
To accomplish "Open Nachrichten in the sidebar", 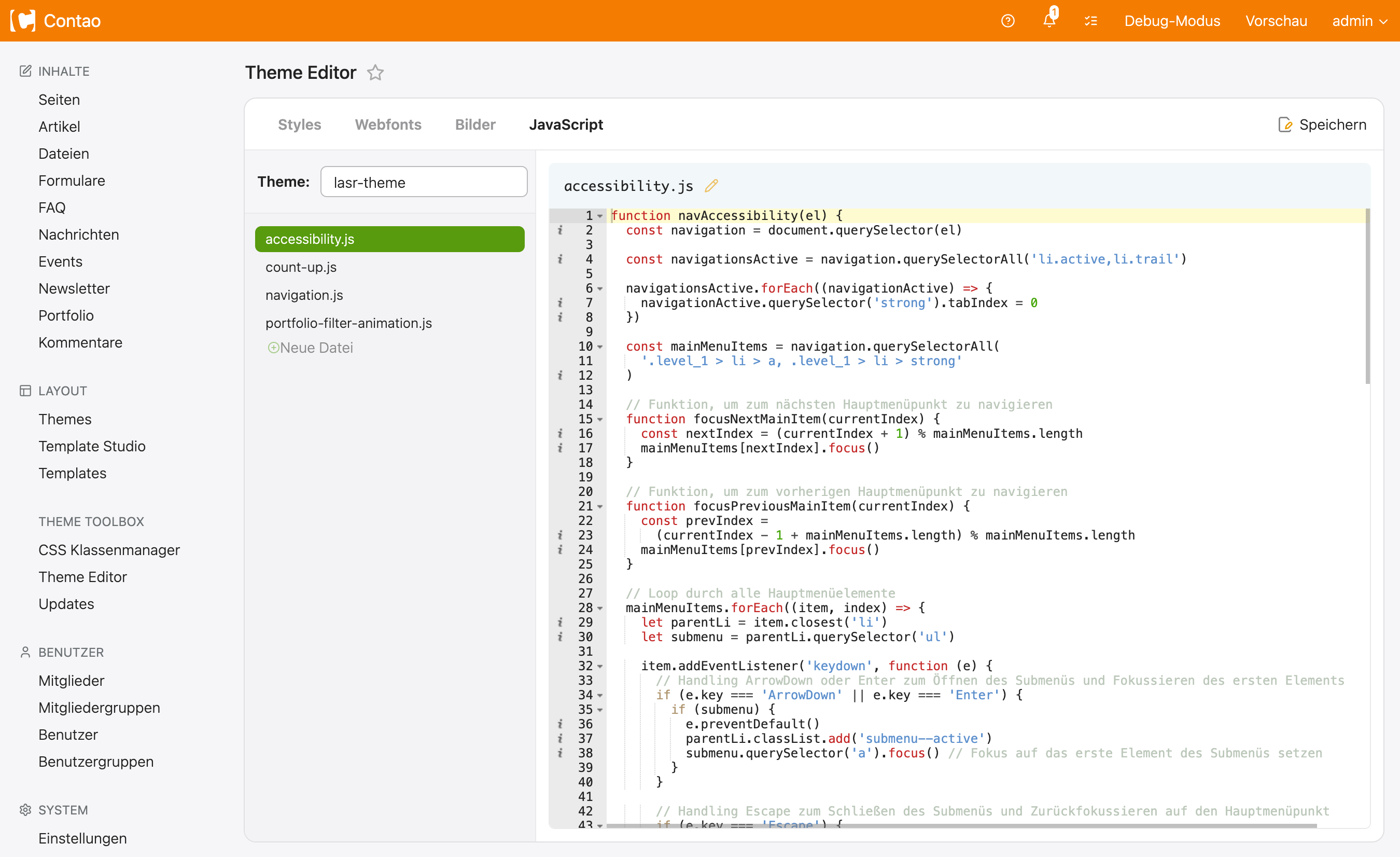I will [x=78, y=234].
